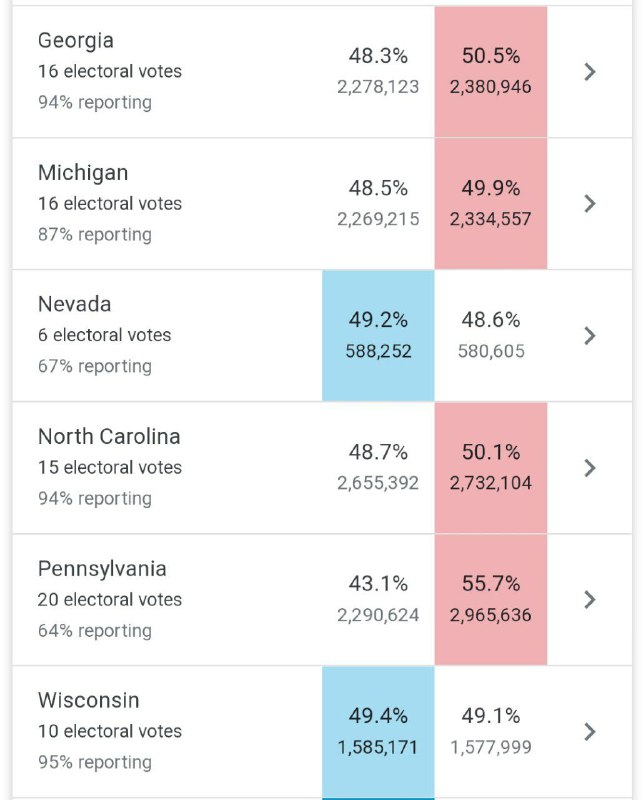Click Wisconsin blue 49.4% cell
Image resolution: width=643 pixels, height=800 pixels.
pyautogui.click(x=378, y=730)
